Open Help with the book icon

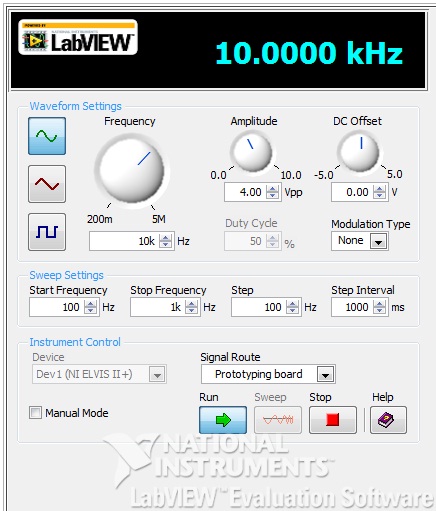388,420
